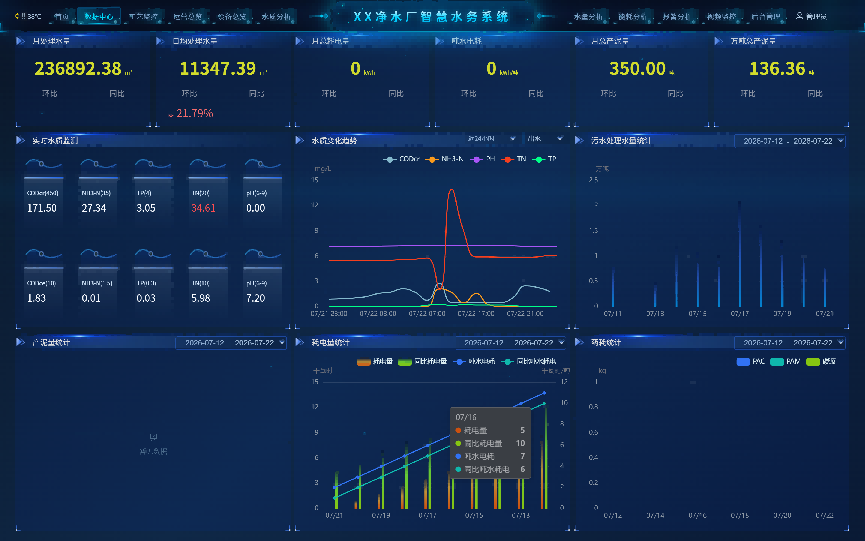Click arrow icon of the 136.36 card

click(718, 41)
